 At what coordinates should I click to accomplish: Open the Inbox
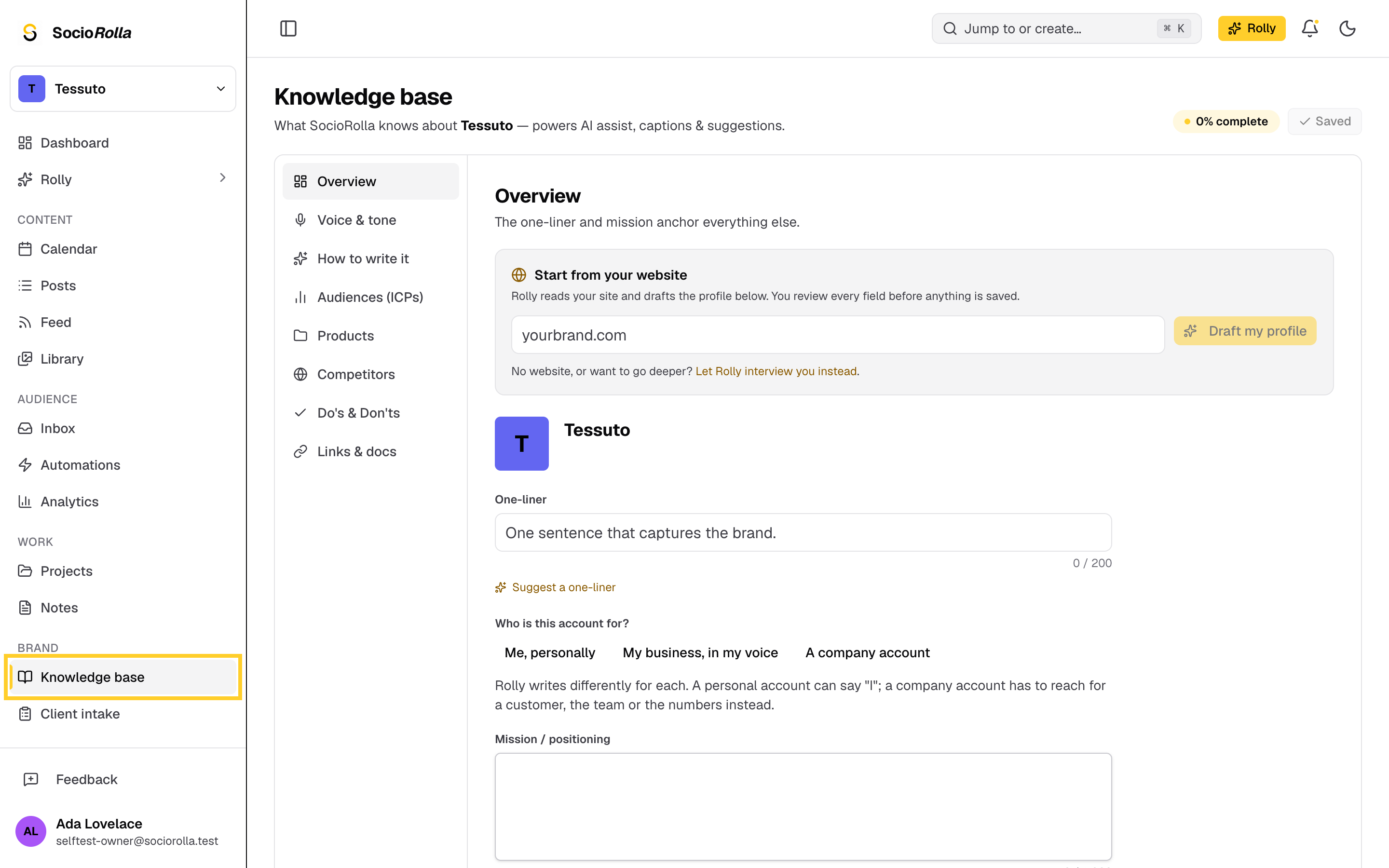coord(123,428)
